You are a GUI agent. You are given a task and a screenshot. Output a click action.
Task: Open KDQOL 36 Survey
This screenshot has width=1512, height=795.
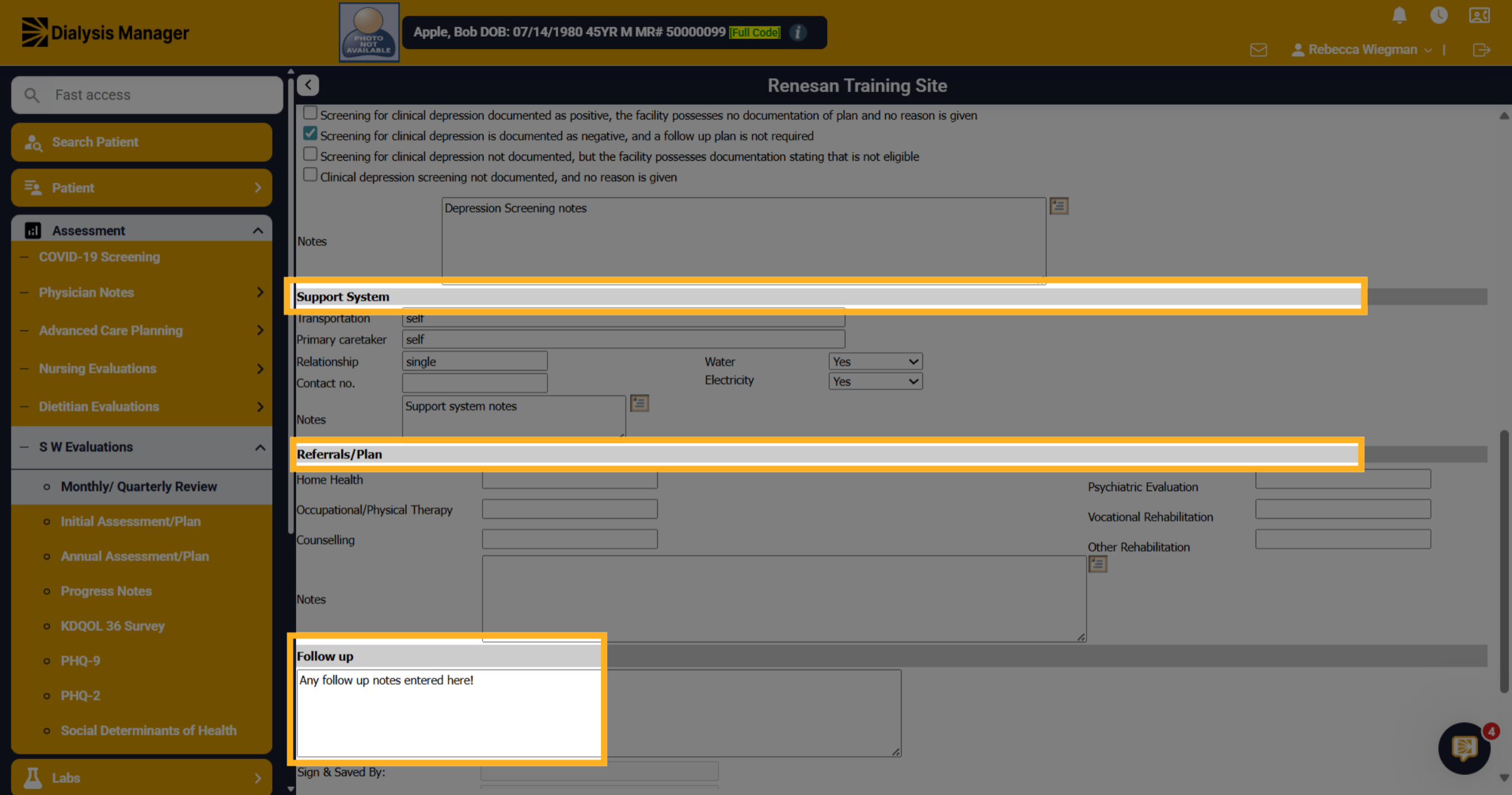[112, 626]
